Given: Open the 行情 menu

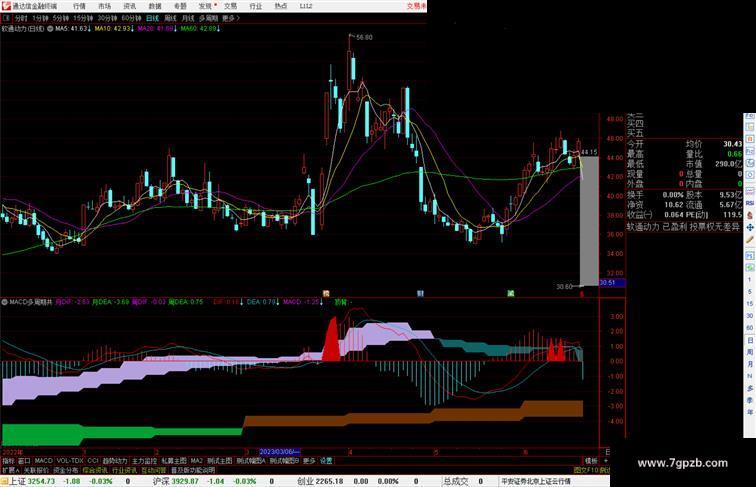Looking at the screenshot, I should (79, 6).
